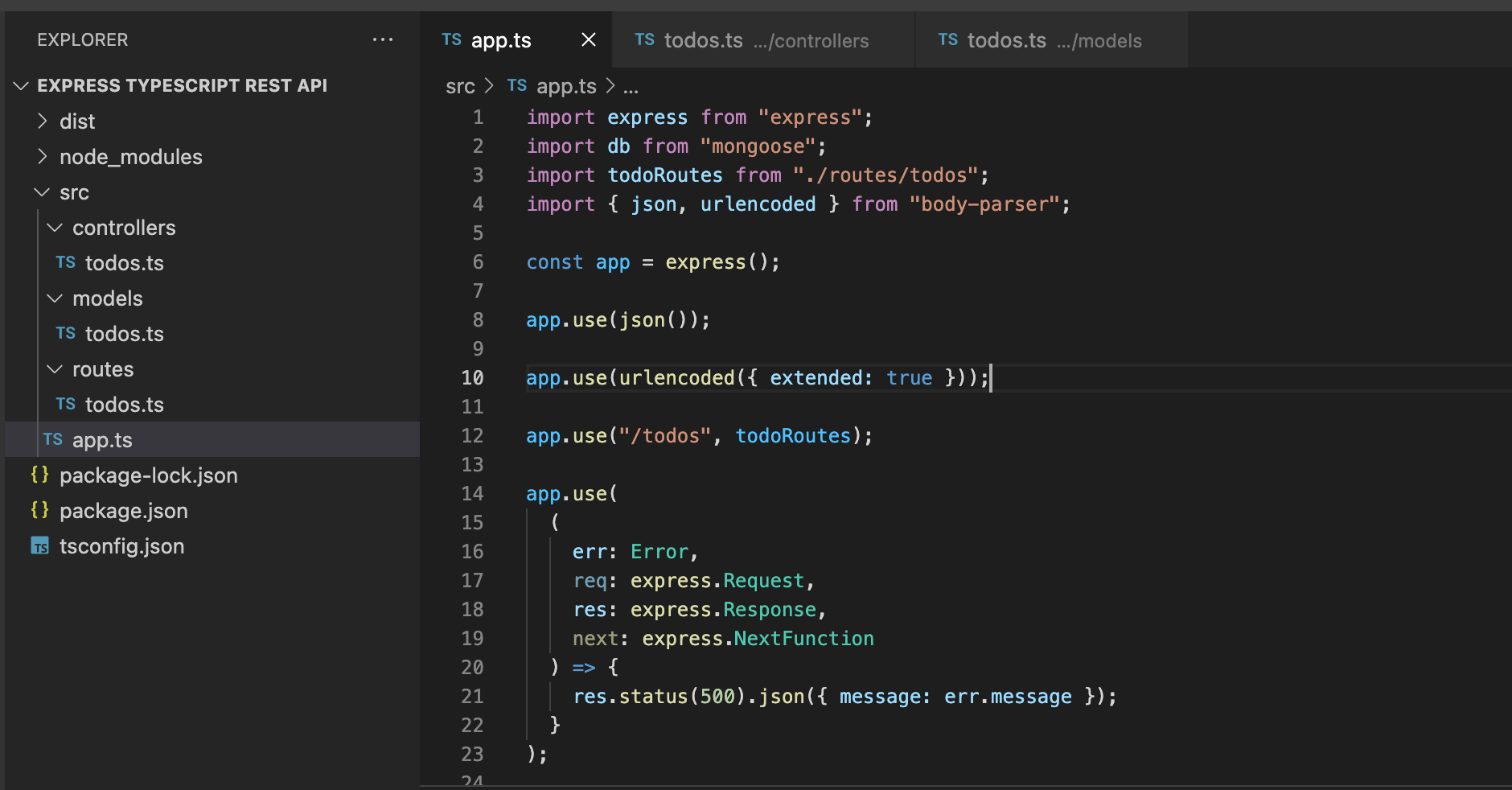The width and height of the screenshot is (1512, 790).
Task: Expand the node_modules folder
Action: coord(43,157)
